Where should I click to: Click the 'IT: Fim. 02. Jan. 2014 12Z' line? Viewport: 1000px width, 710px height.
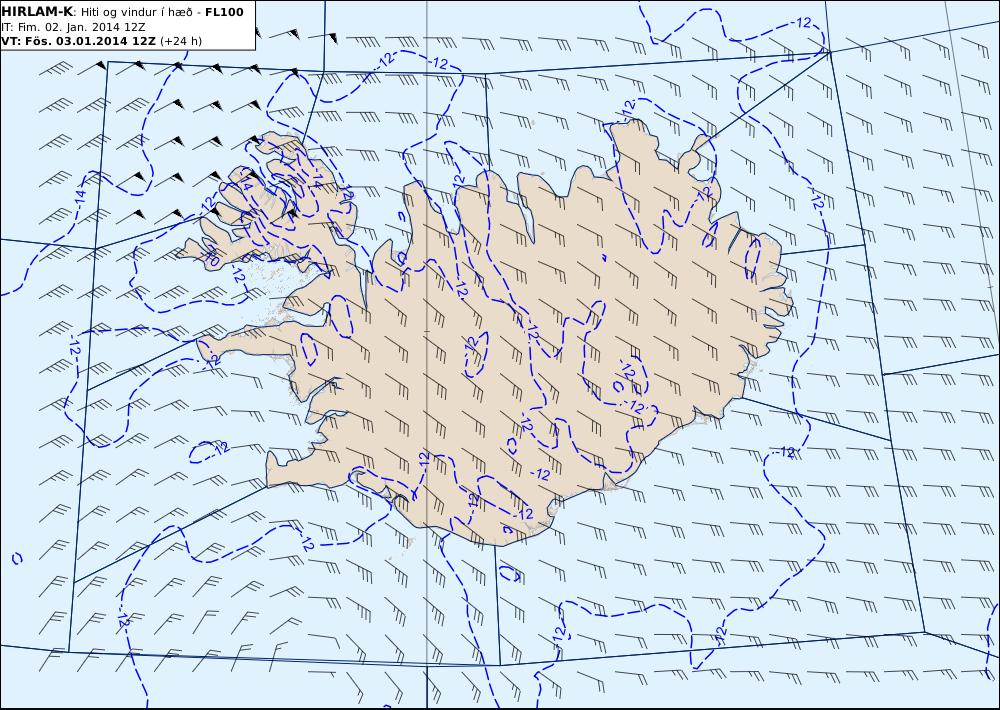tap(73, 27)
